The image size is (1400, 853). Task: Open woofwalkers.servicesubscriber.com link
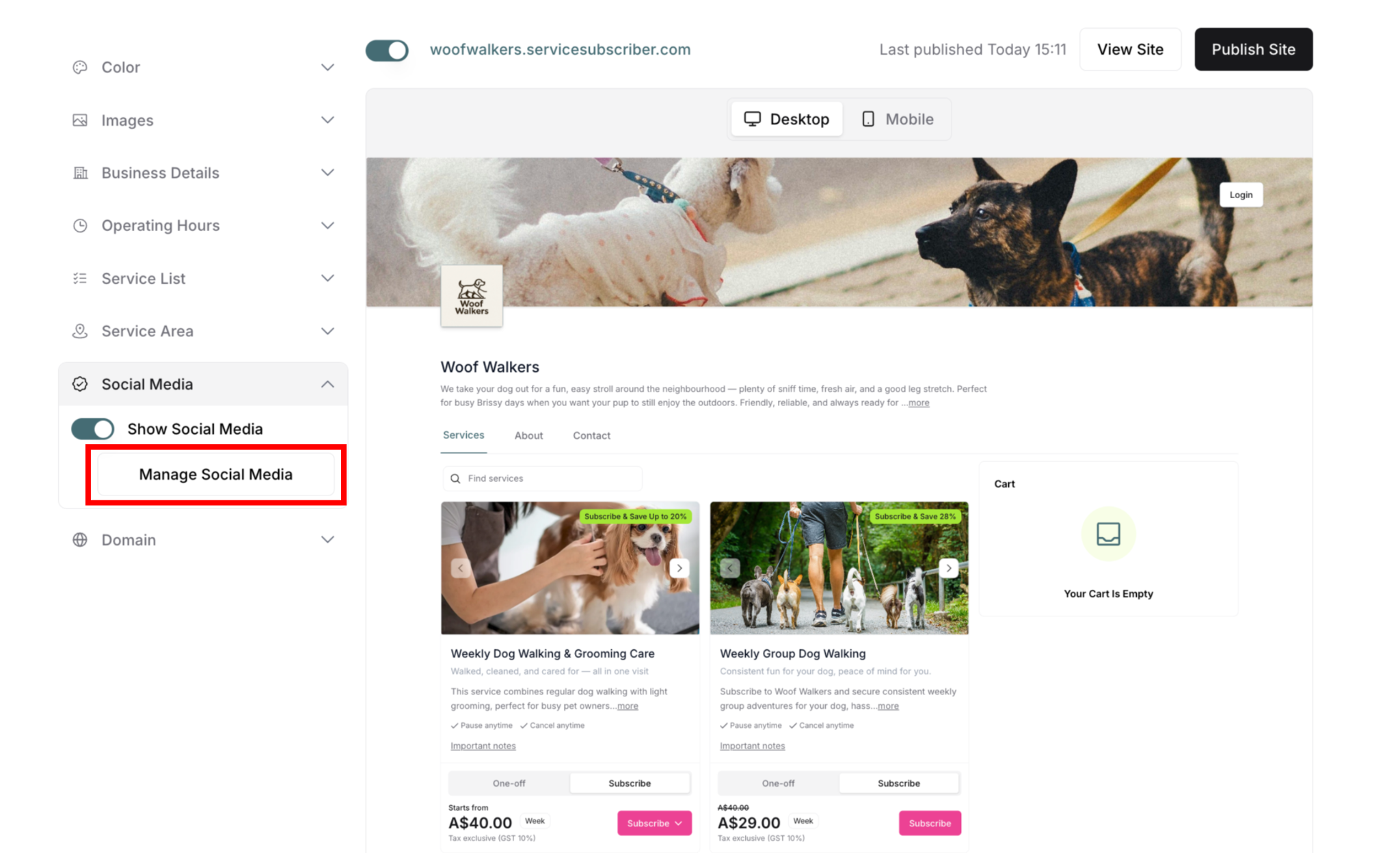(x=560, y=49)
